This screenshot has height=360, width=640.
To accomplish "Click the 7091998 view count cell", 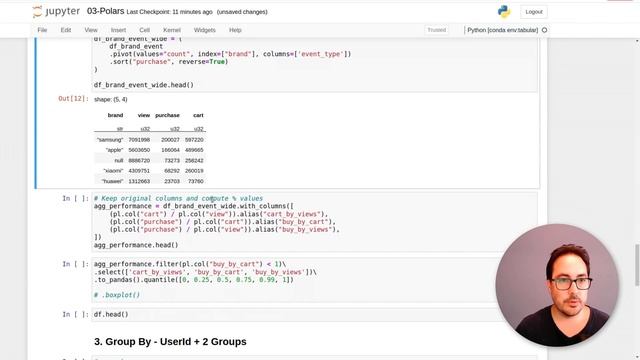I will coord(139,140).
